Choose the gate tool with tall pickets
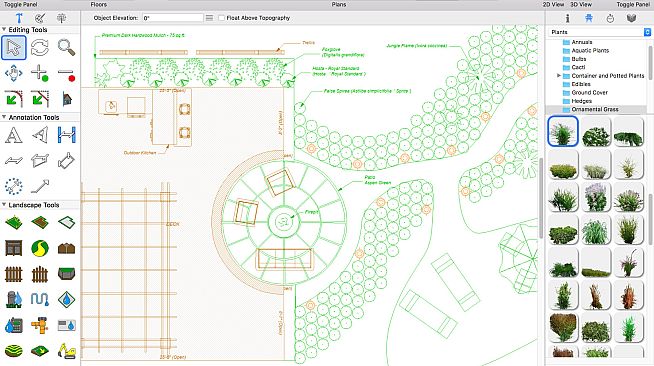 40,274
